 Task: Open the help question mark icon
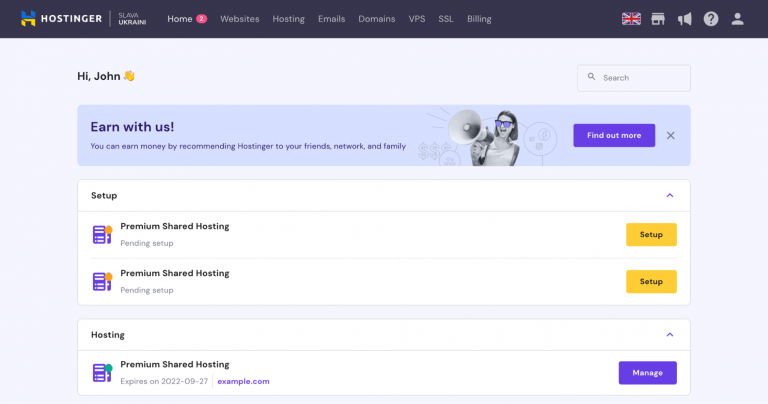pos(711,18)
